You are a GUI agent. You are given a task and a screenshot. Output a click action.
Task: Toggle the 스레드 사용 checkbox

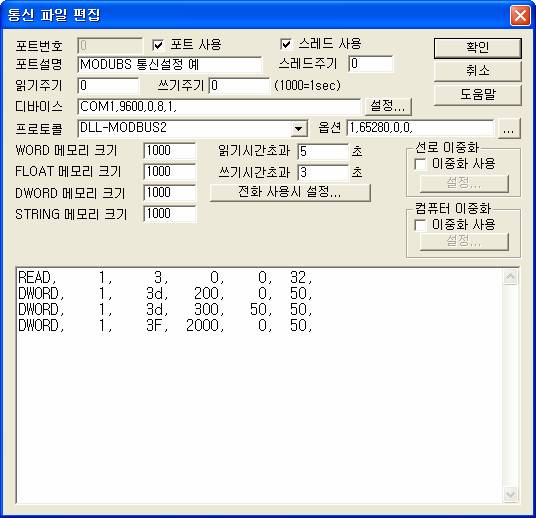click(x=286, y=44)
